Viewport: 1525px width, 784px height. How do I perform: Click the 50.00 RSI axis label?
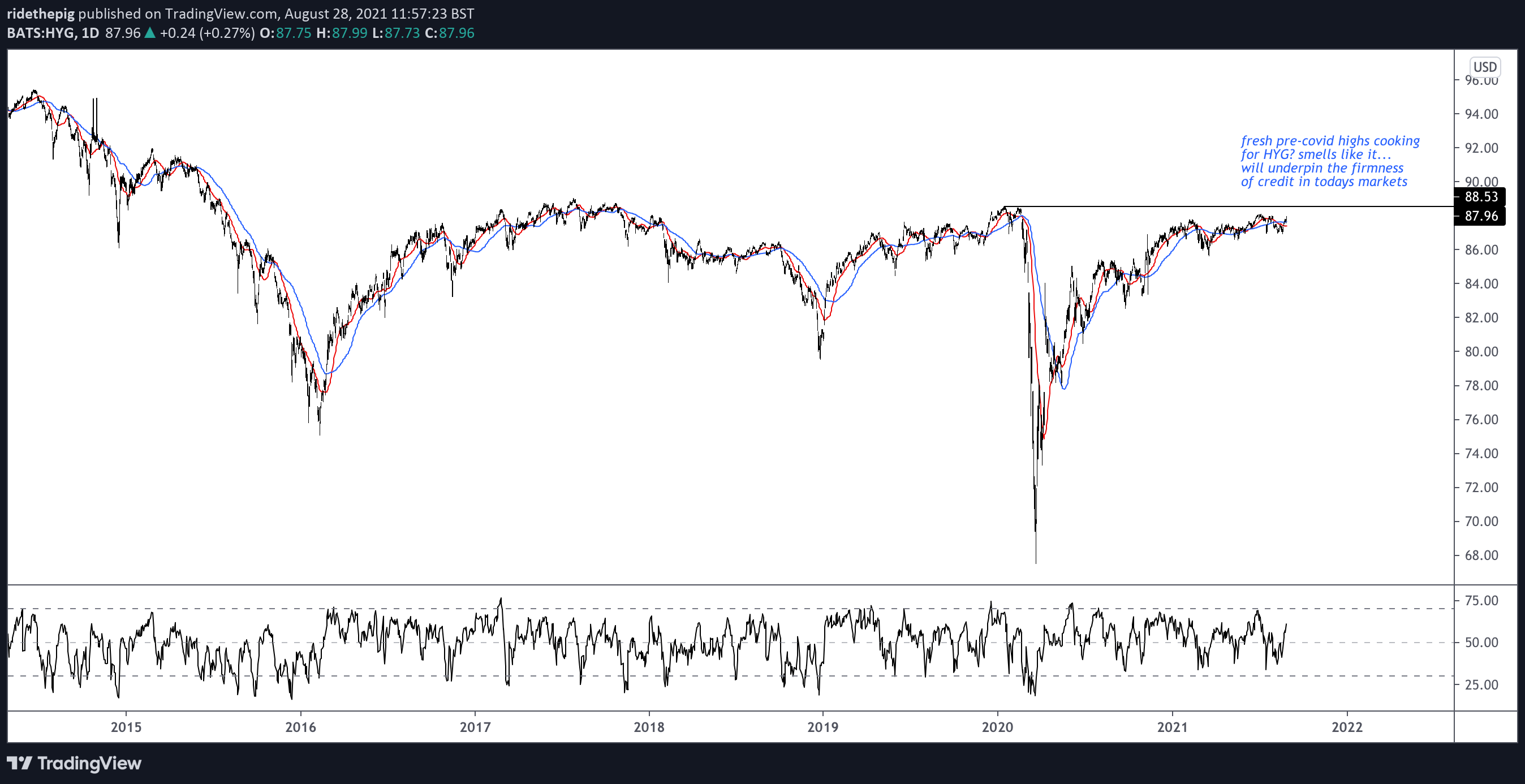point(1481,643)
